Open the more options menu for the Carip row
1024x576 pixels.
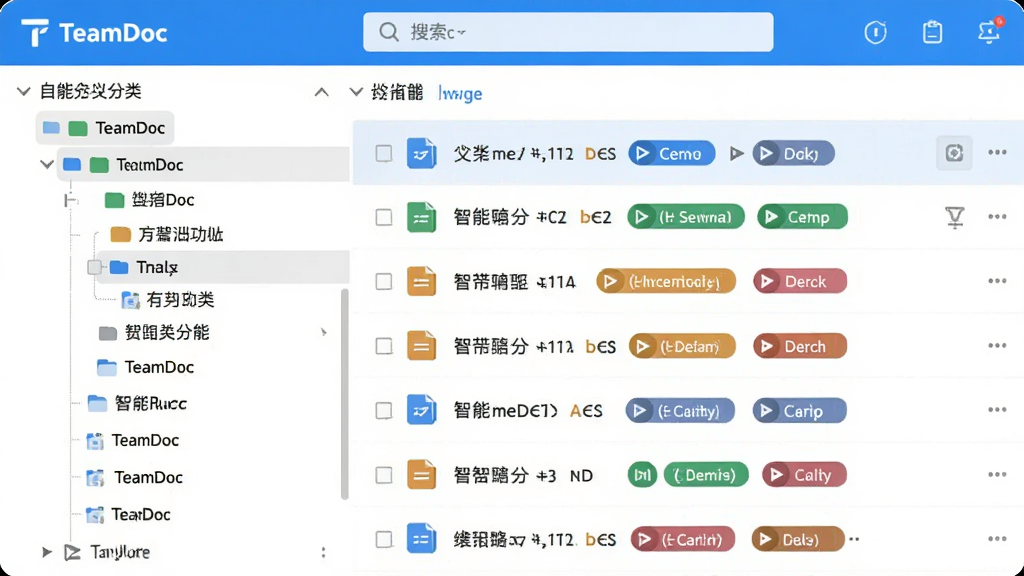[997, 410]
